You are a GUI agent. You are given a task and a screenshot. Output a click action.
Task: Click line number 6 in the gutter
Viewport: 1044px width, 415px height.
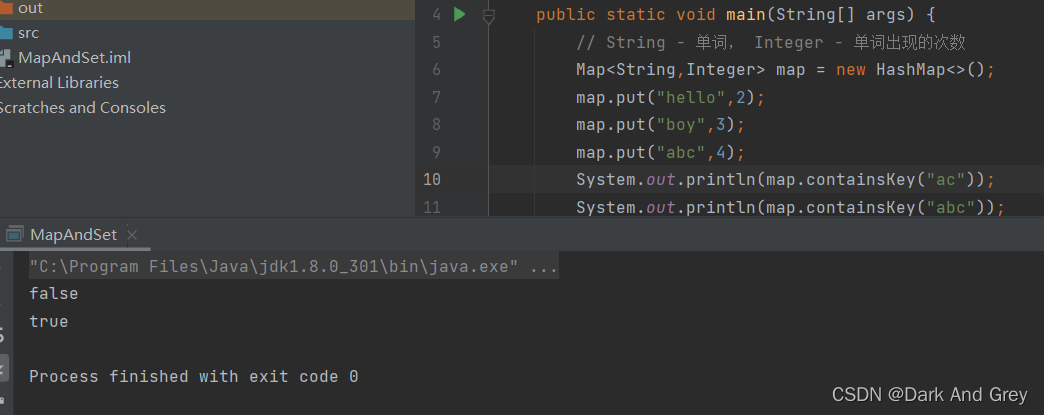click(436, 69)
